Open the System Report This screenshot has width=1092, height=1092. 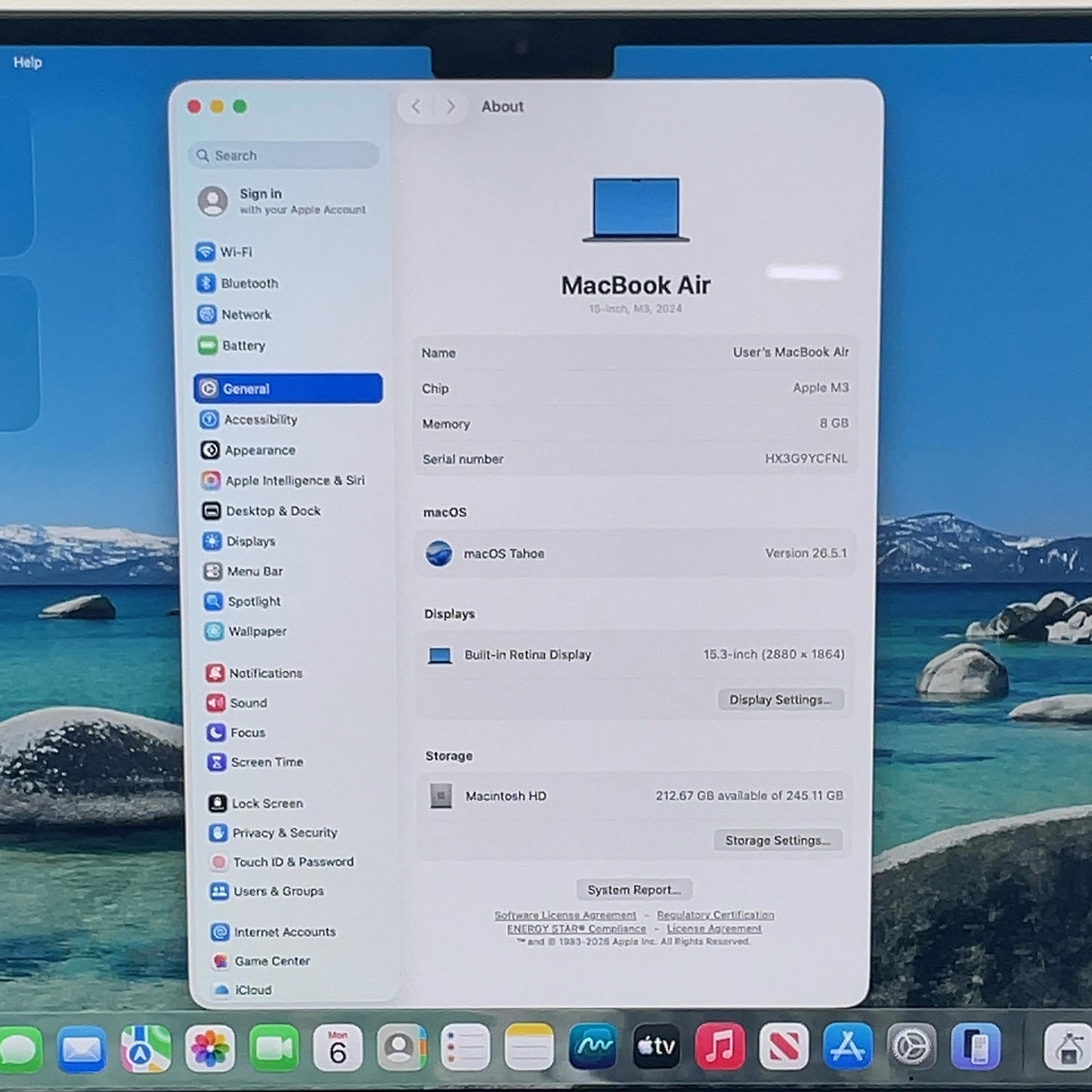634,890
